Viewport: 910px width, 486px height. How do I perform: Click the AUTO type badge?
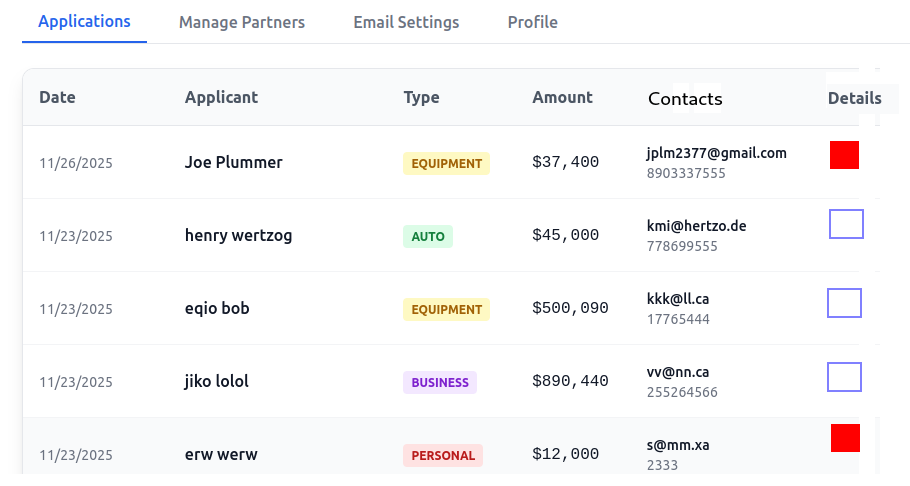click(428, 237)
